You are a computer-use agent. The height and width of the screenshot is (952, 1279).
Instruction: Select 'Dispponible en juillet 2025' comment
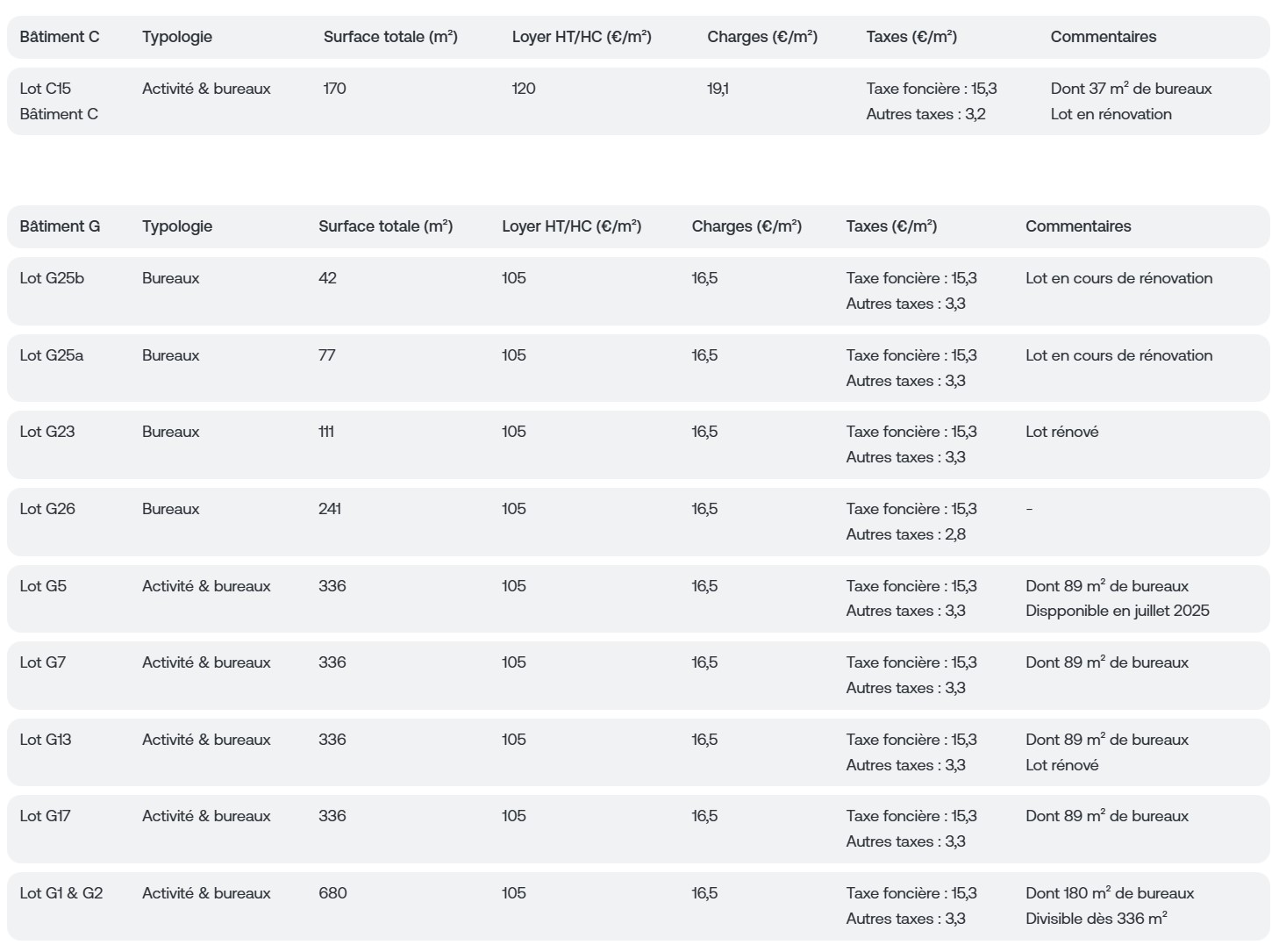click(1118, 611)
